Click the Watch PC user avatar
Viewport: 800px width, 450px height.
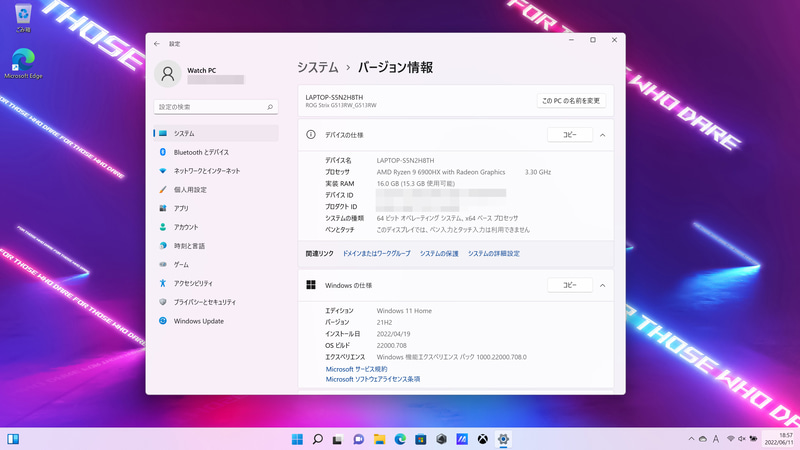pos(168,74)
